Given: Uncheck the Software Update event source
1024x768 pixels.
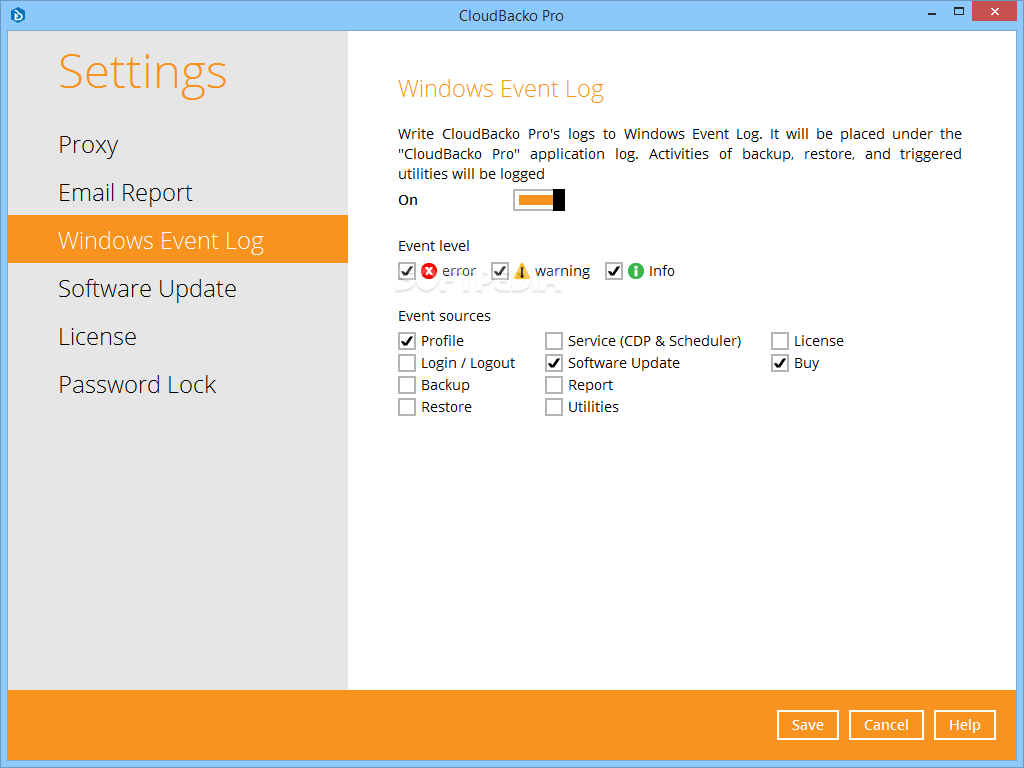Looking at the screenshot, I should coord(554,363).
